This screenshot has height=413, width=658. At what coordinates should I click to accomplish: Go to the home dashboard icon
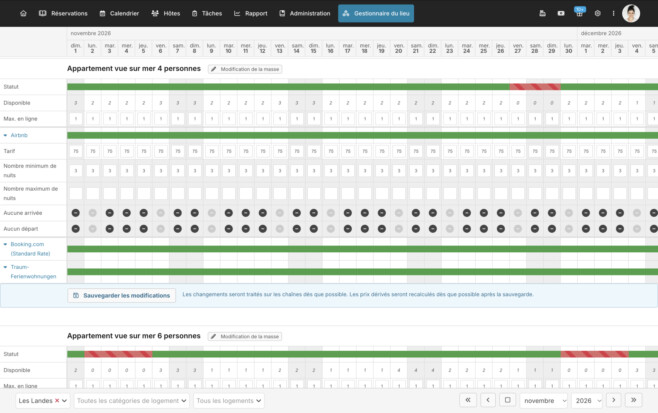point(24,13)
